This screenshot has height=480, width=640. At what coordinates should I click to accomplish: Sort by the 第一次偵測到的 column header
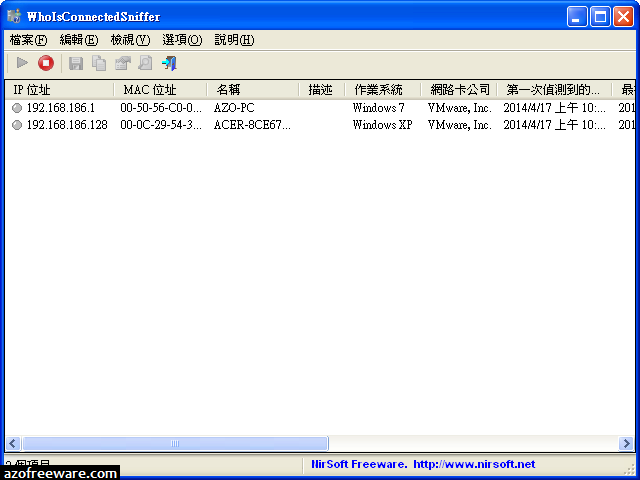[554, 90]
